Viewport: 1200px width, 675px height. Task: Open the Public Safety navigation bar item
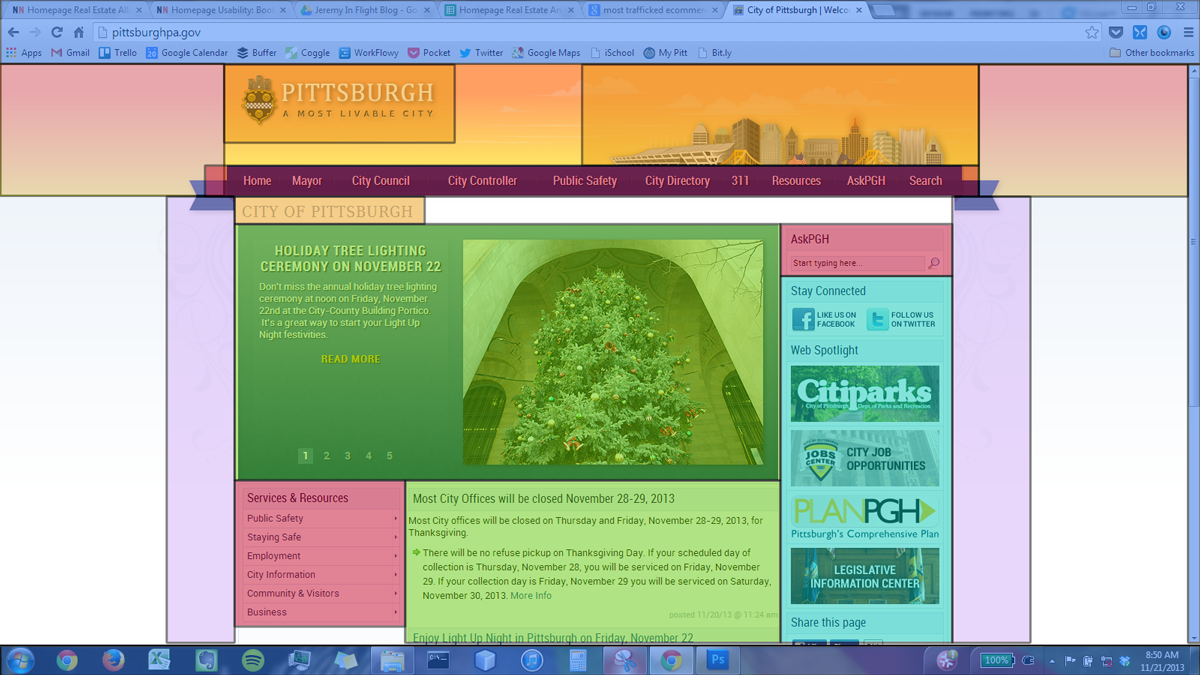coord(585,181)
